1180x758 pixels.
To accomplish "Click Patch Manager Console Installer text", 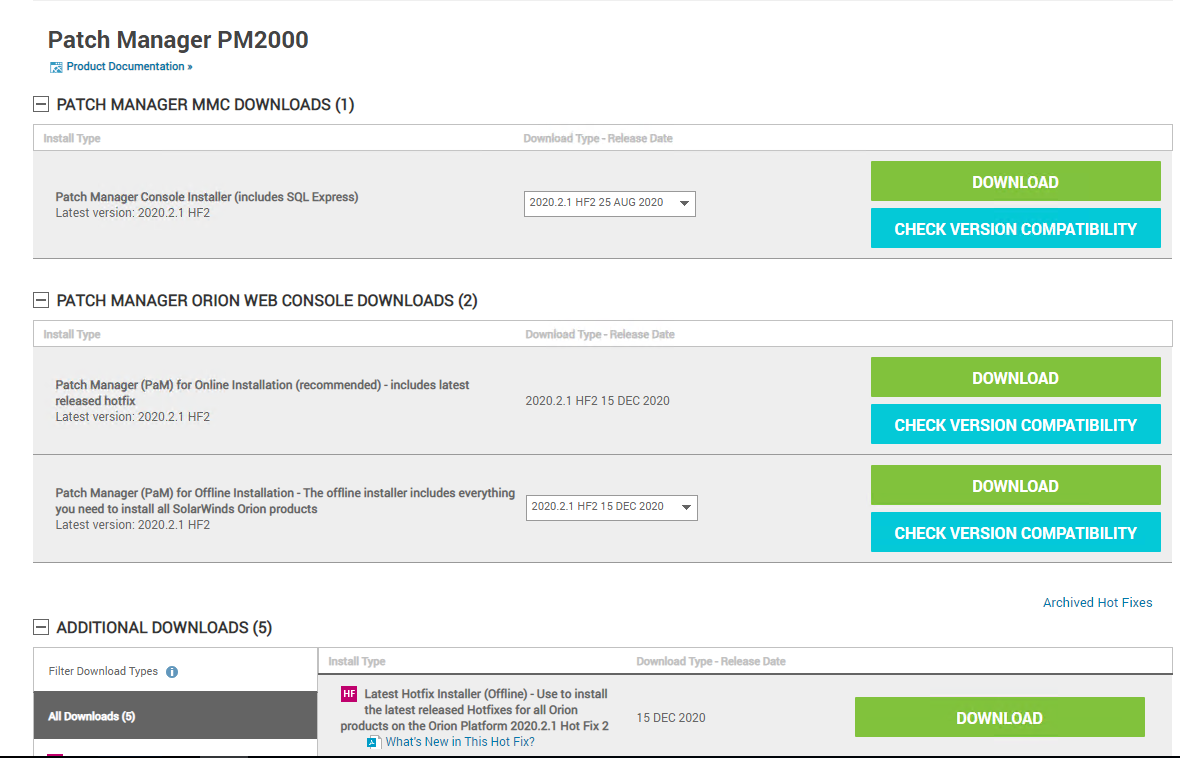I will pos(207,196).
